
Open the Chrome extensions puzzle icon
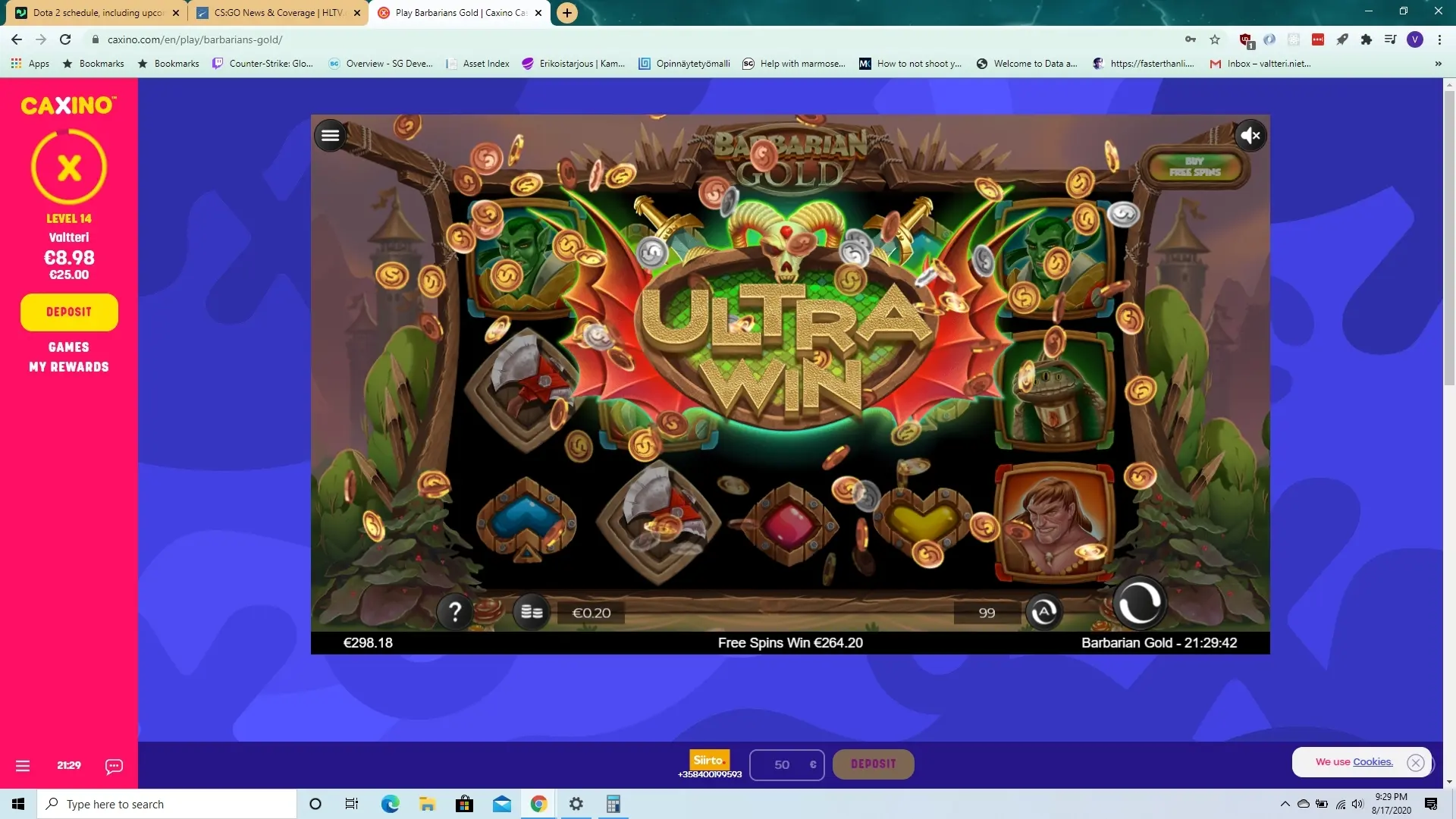pyautogui.click(x=1366, y=39)
